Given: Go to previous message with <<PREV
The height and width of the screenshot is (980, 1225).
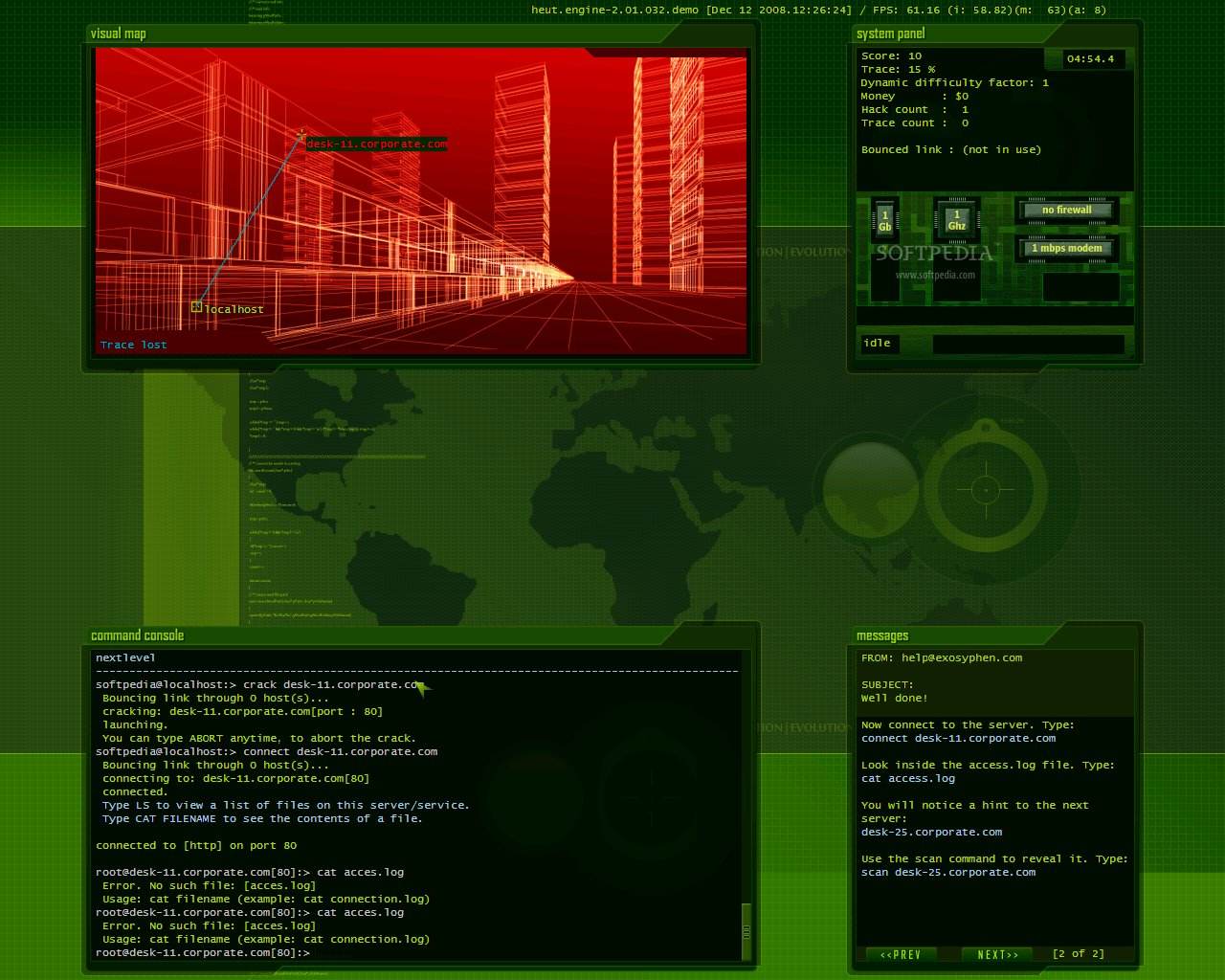Looking at the screenshot, I should tap(900, 954).
